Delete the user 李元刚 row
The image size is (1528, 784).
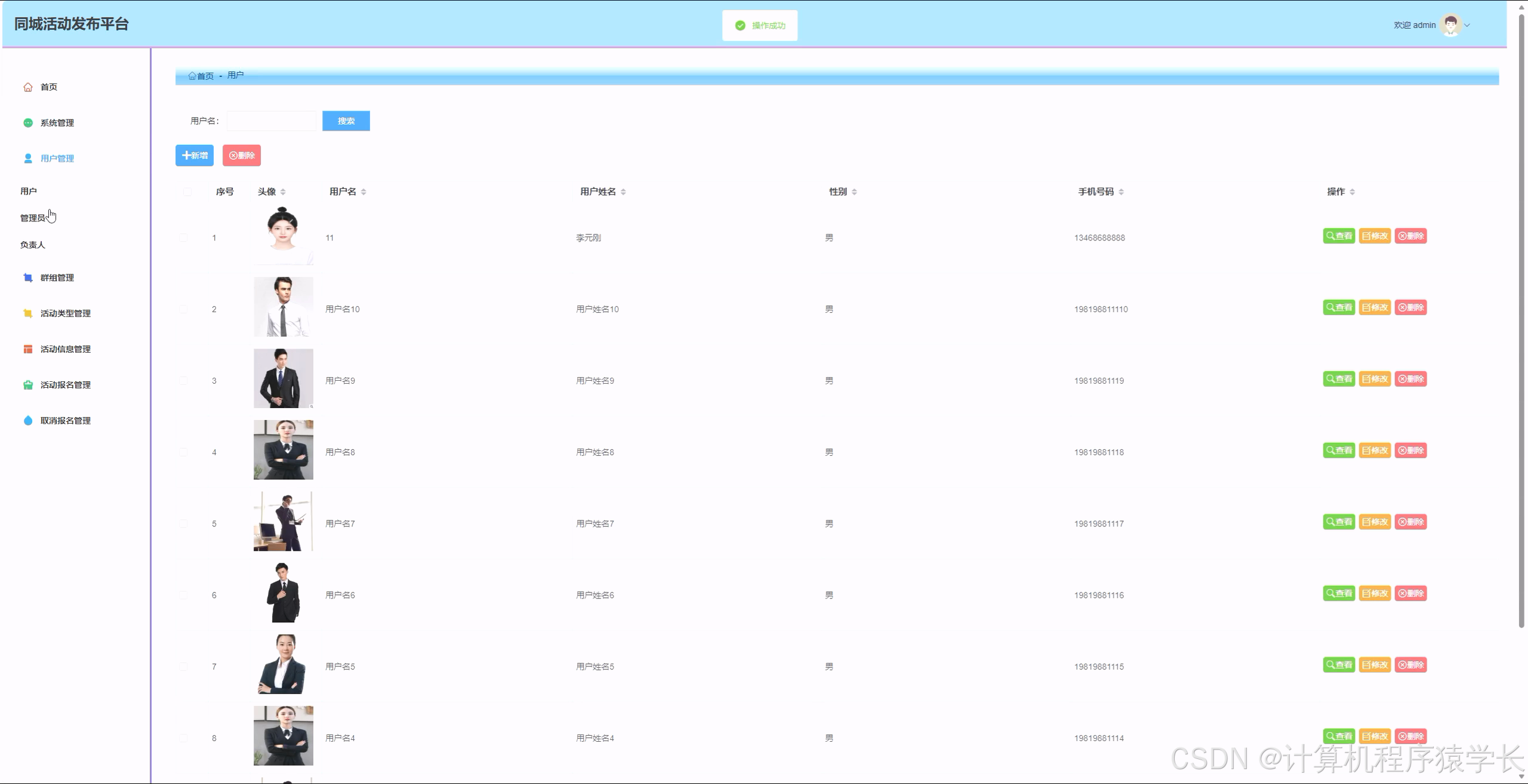click(1411, 236)
